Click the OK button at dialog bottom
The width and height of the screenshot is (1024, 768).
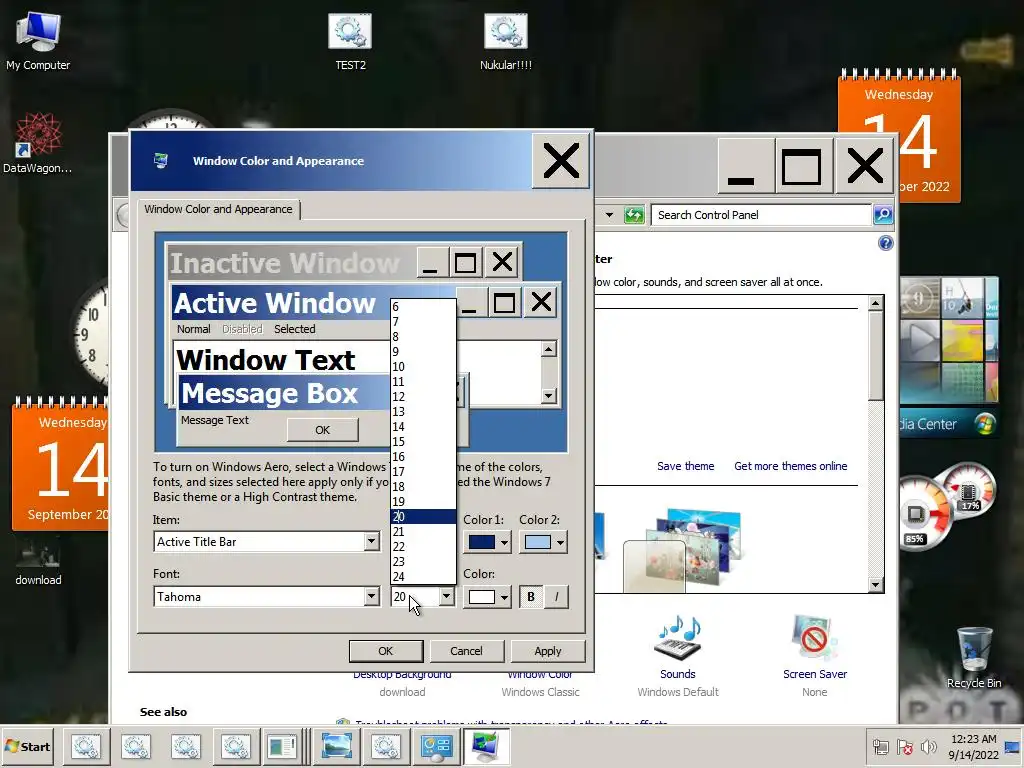(385, 651)
